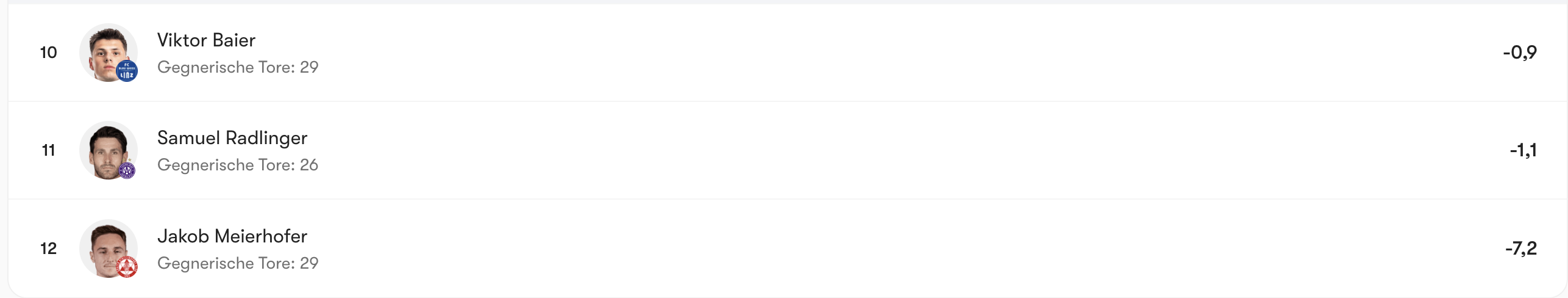Click "Gegnerische Tore: 29" under Jakob Meierhofer

click(x=238, y=263)
